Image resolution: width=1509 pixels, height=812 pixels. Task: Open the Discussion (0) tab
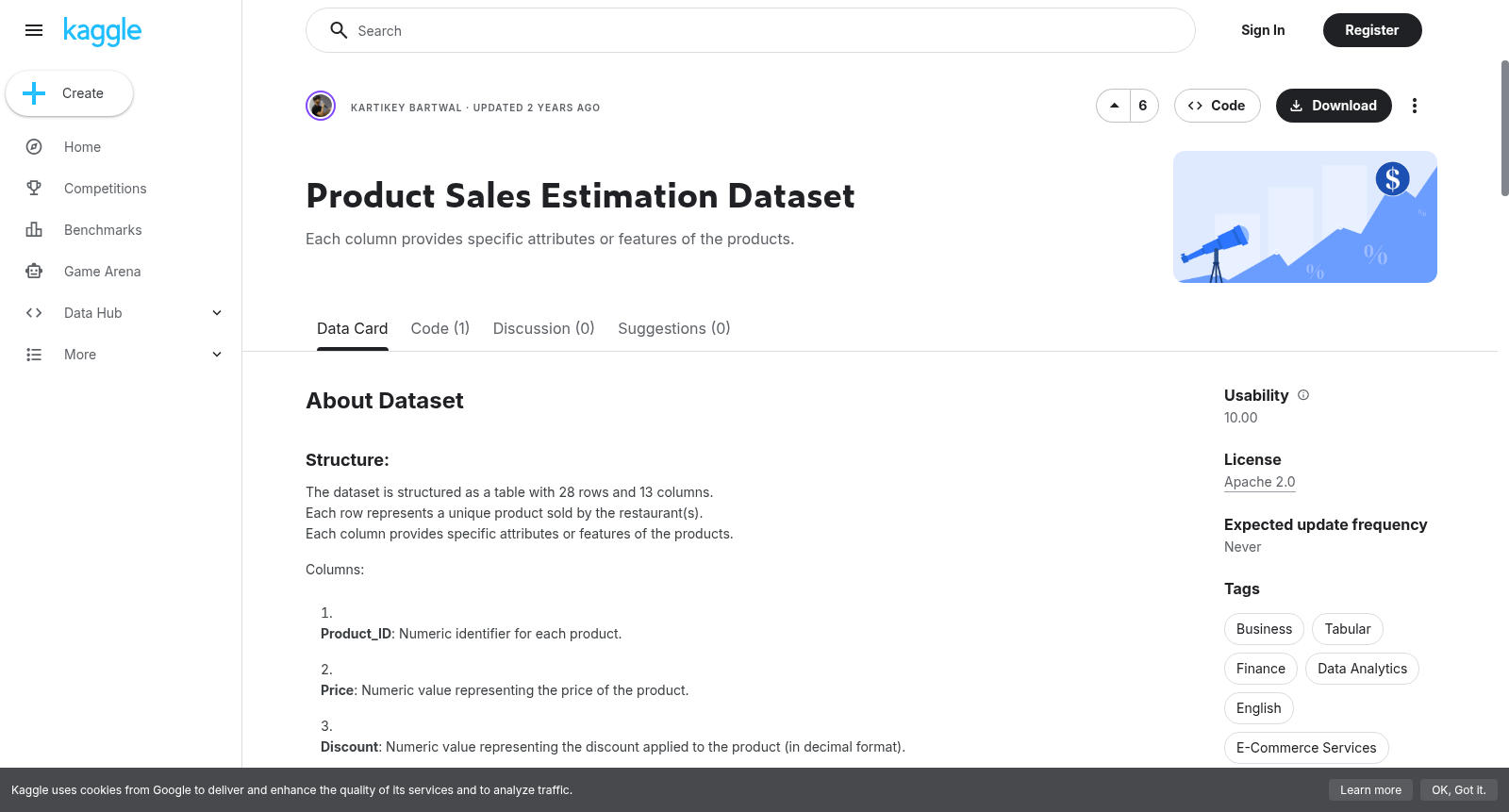(544, 328)
